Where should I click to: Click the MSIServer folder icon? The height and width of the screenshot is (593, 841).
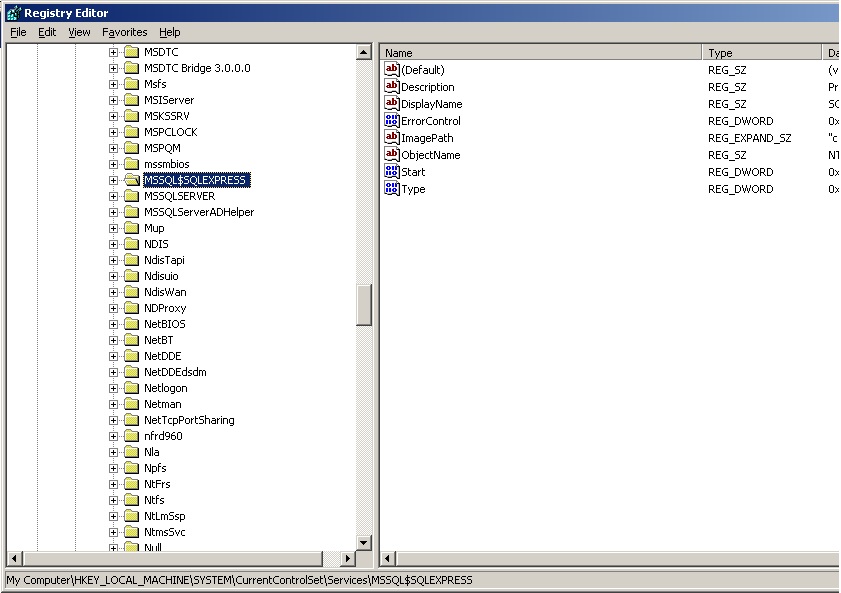coord(131,100)
